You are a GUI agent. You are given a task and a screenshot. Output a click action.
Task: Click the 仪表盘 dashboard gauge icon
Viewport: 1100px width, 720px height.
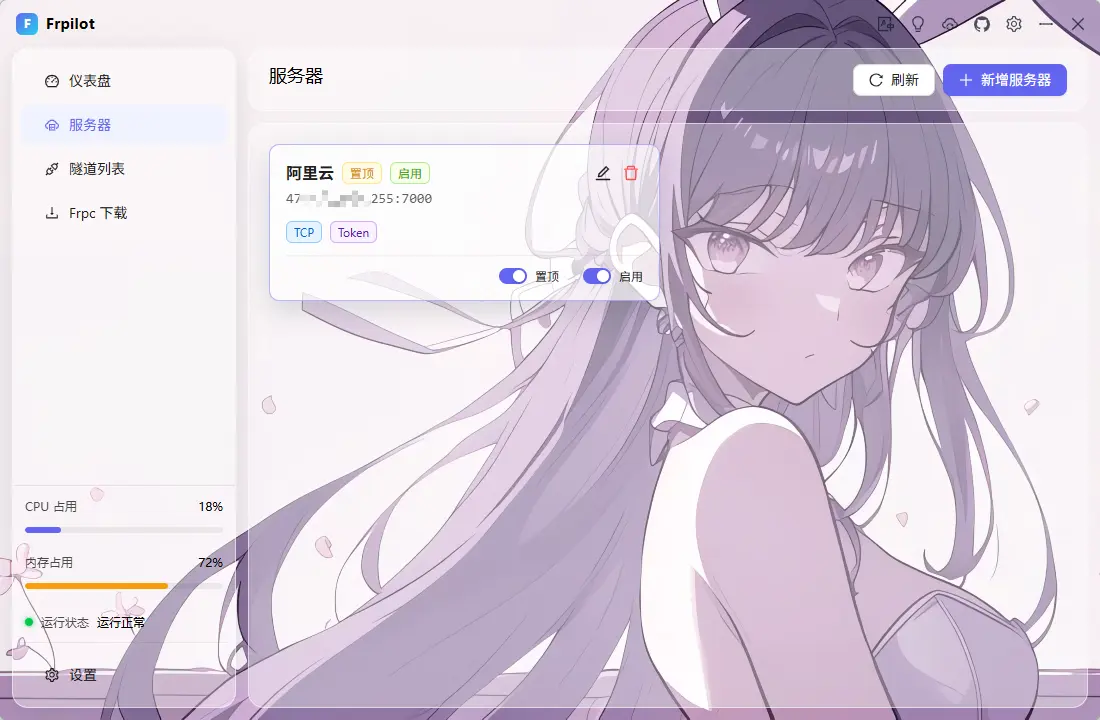pyautogui.click(x=52, y=81)
